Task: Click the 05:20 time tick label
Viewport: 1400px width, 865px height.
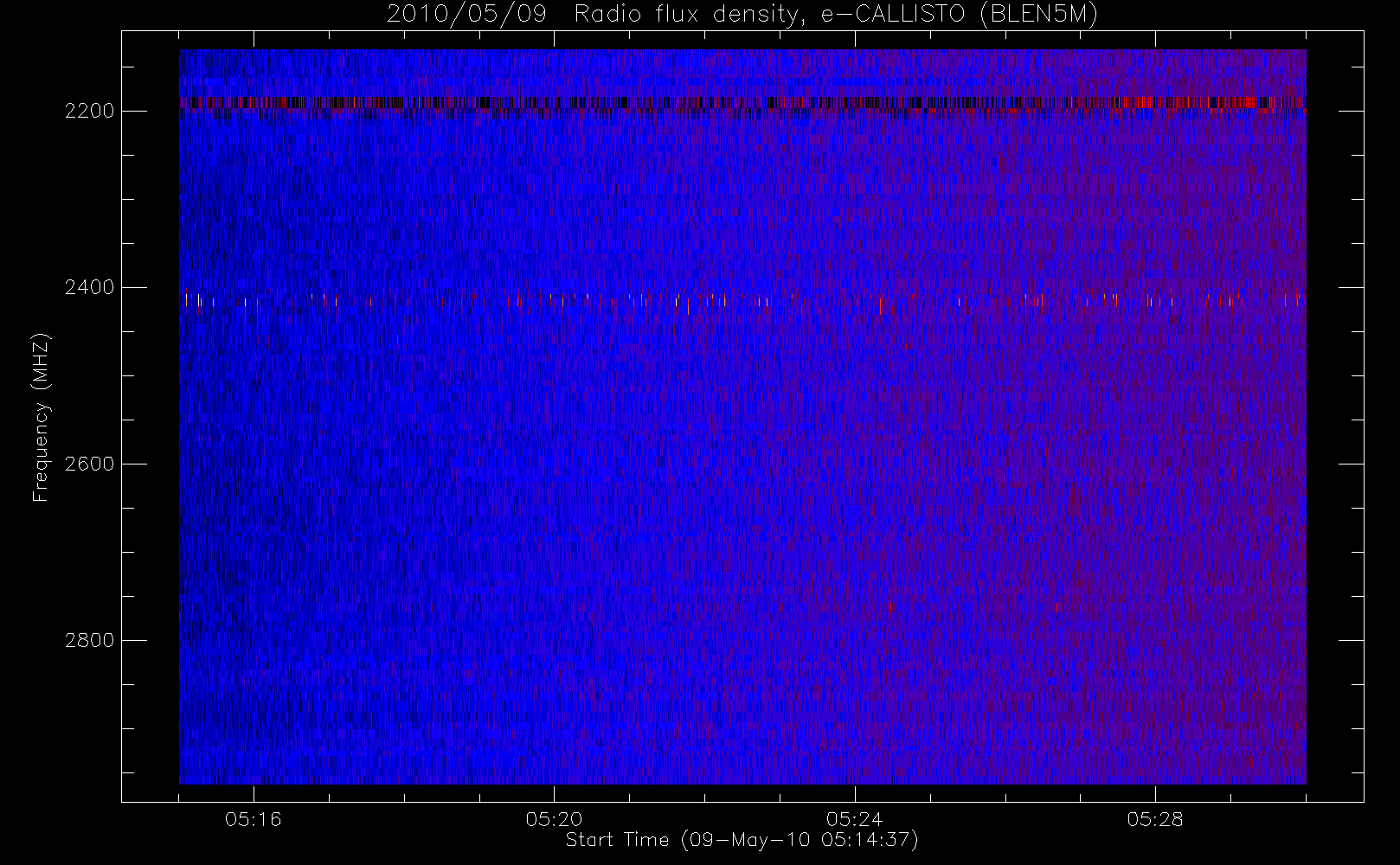Action: [x=554, y=819]
